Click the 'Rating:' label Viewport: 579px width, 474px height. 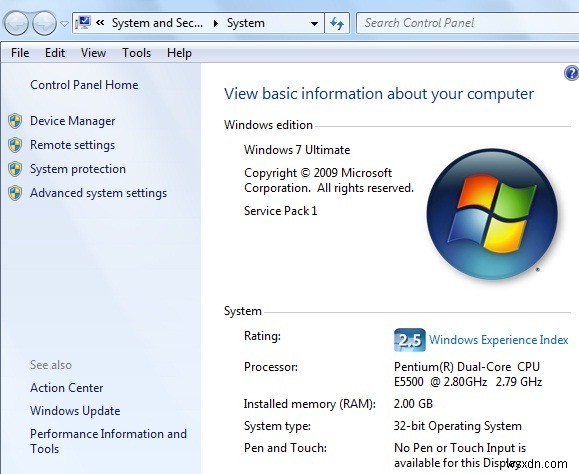pos(262,336)
